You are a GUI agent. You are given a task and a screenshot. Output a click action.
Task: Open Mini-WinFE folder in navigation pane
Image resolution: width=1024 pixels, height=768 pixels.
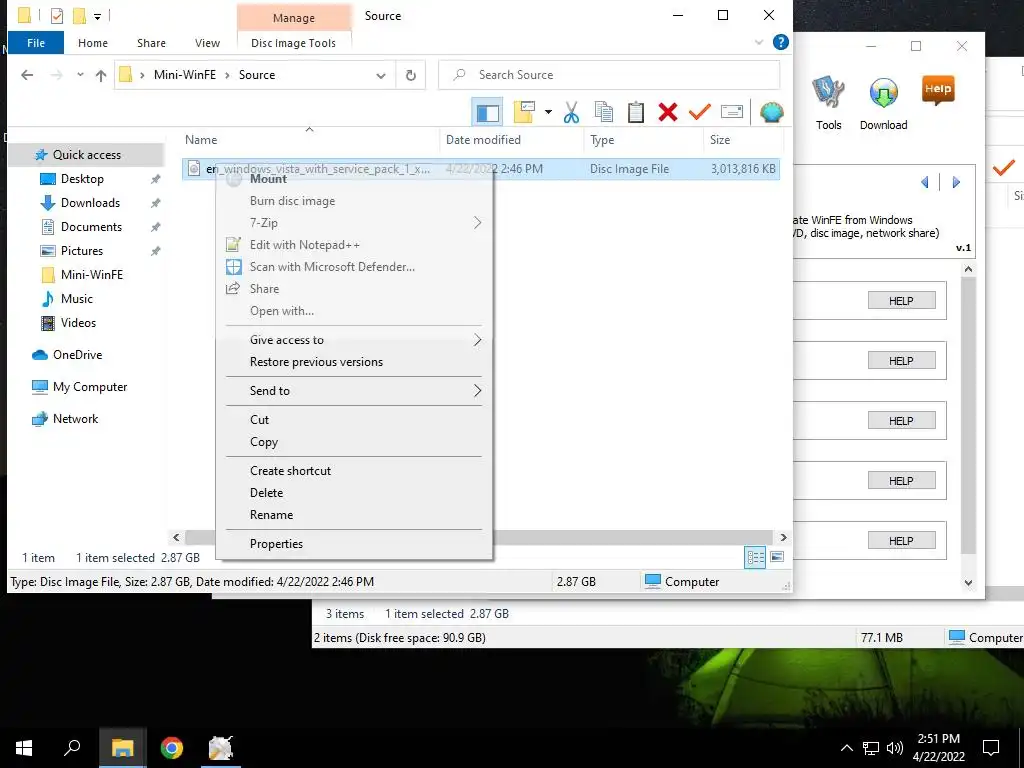tap(91, 275)
